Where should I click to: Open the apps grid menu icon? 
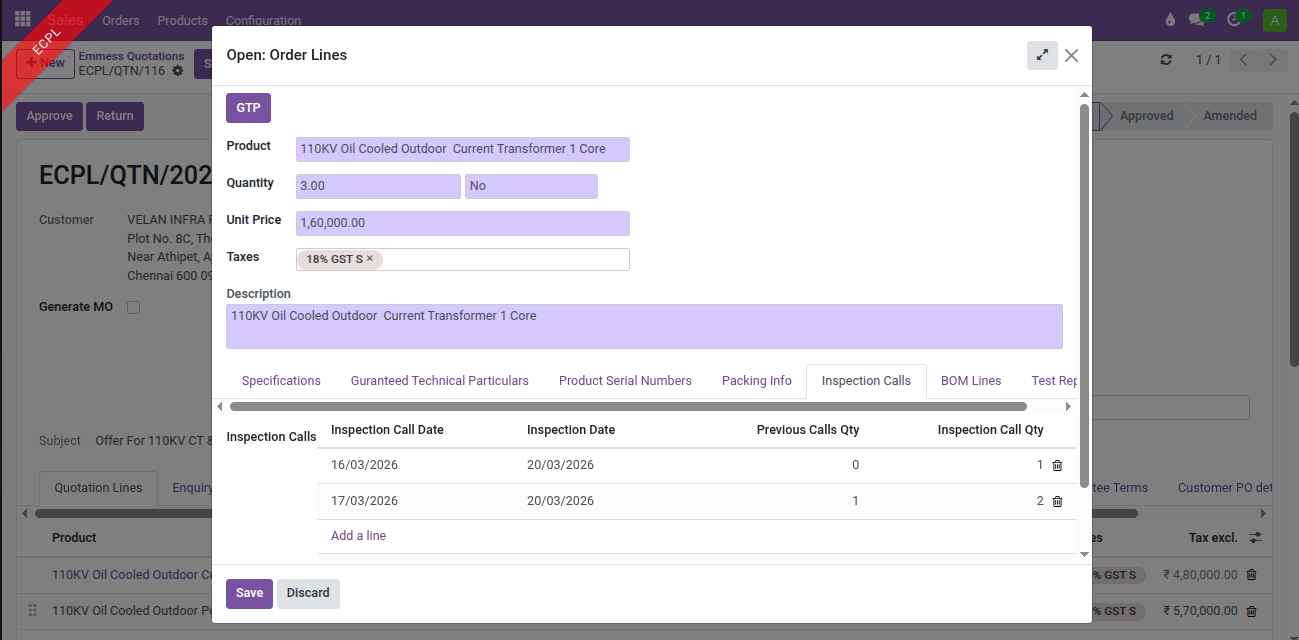coord(22,20)
